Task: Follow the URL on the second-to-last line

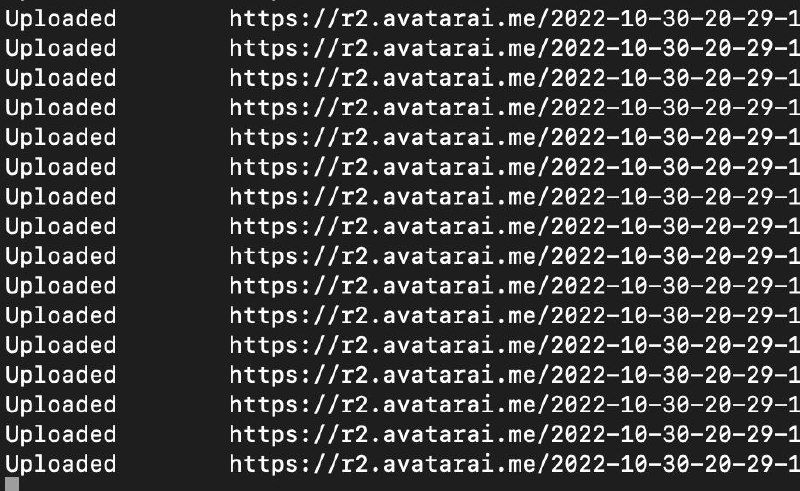Action: 515,434
